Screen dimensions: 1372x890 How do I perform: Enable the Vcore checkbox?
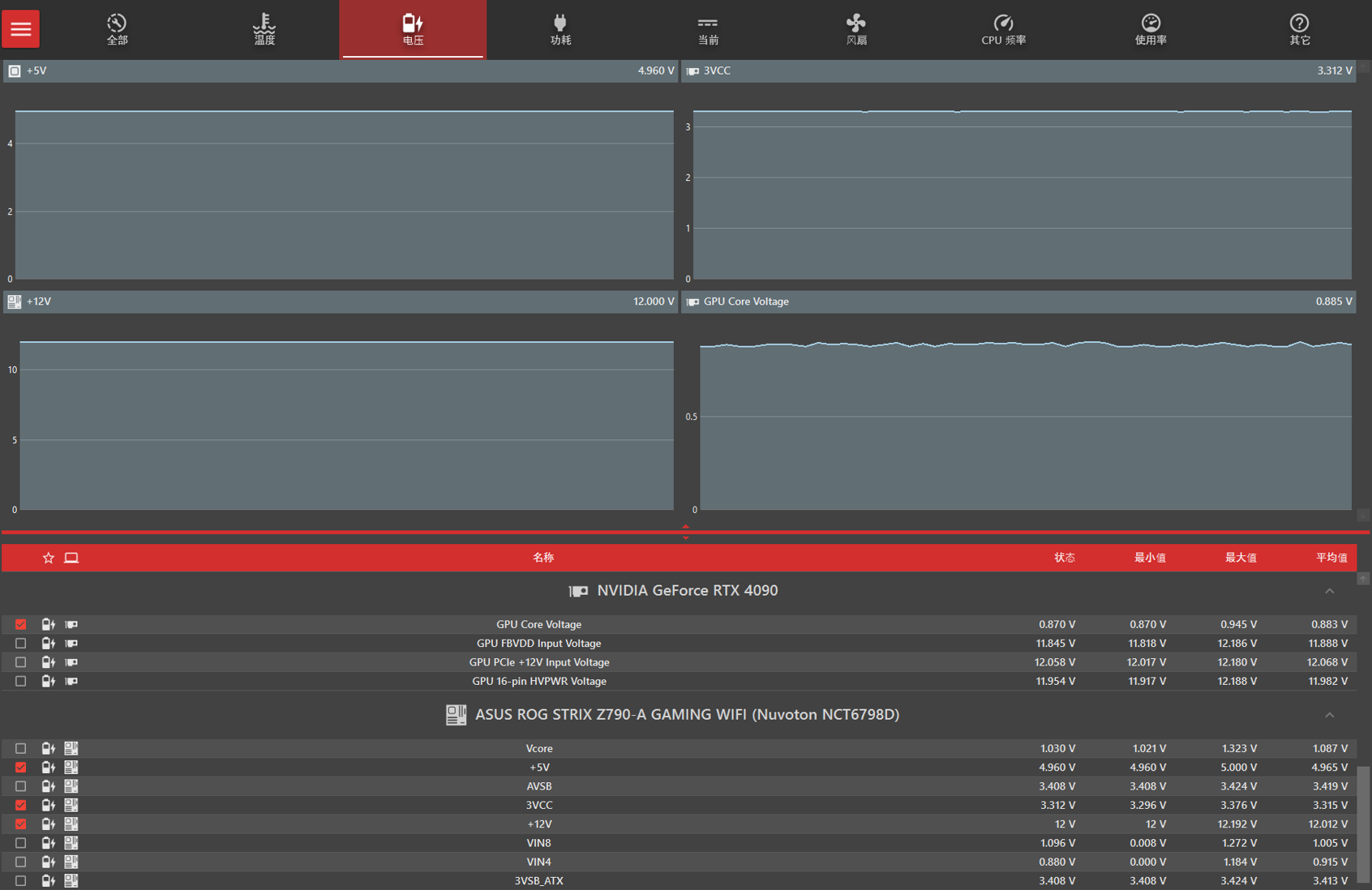pyautogui.click(x=21, y=748)
